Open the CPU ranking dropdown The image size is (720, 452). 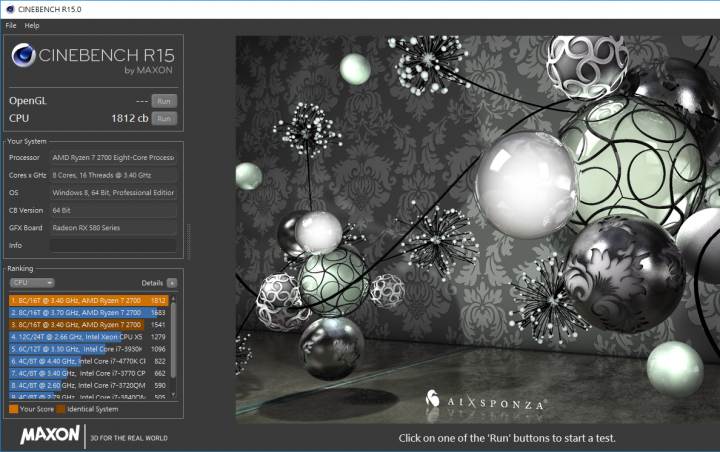[32, 282]
